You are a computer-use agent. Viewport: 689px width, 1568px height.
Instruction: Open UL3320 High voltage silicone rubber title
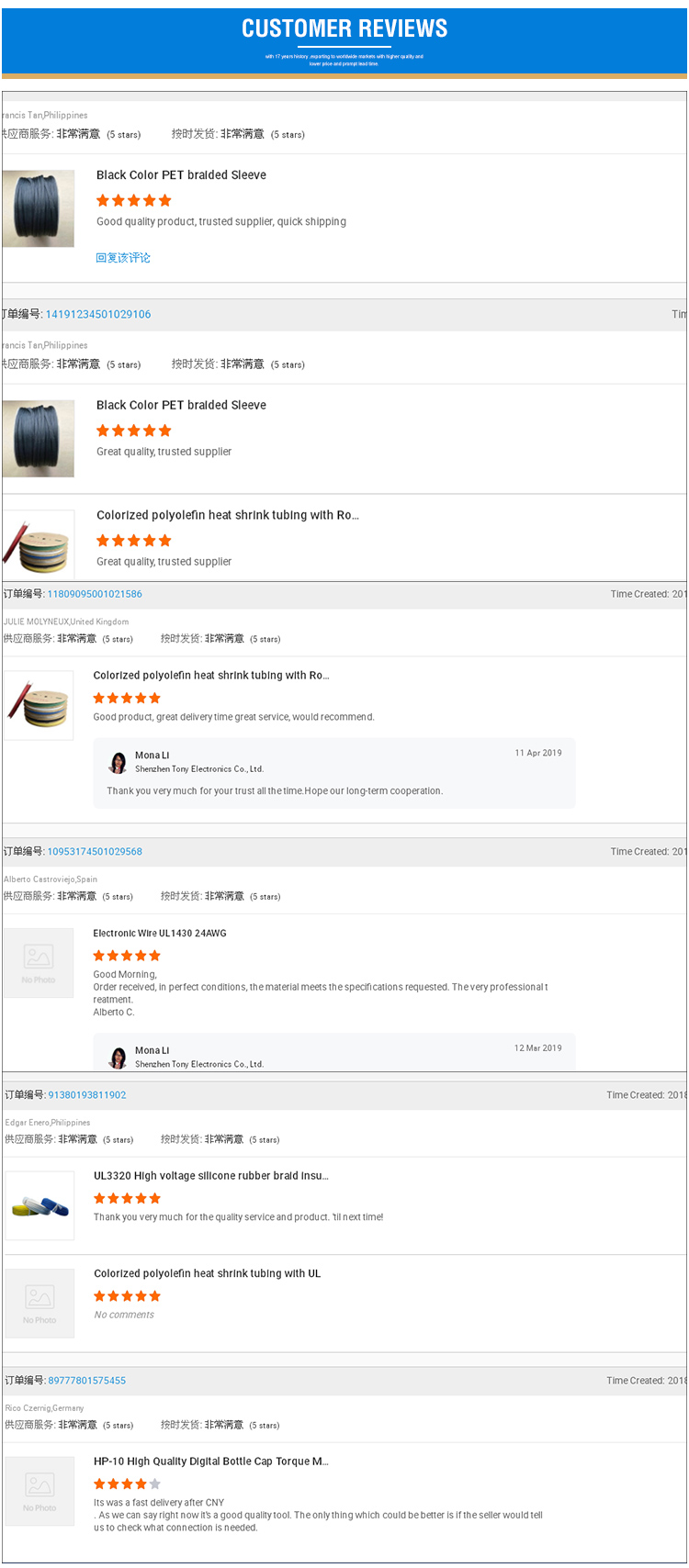tap(211, 1176)
